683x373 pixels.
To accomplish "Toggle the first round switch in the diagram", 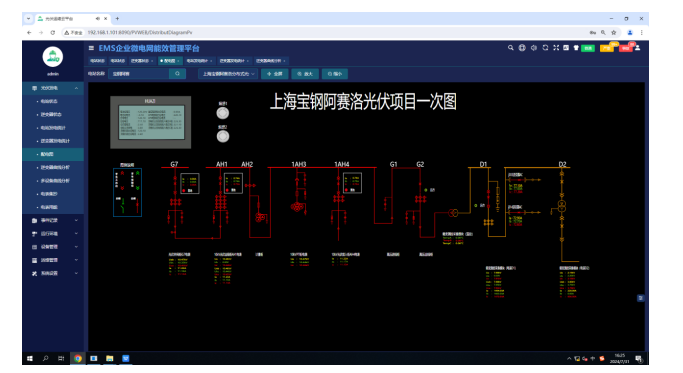I will (223, 113).
